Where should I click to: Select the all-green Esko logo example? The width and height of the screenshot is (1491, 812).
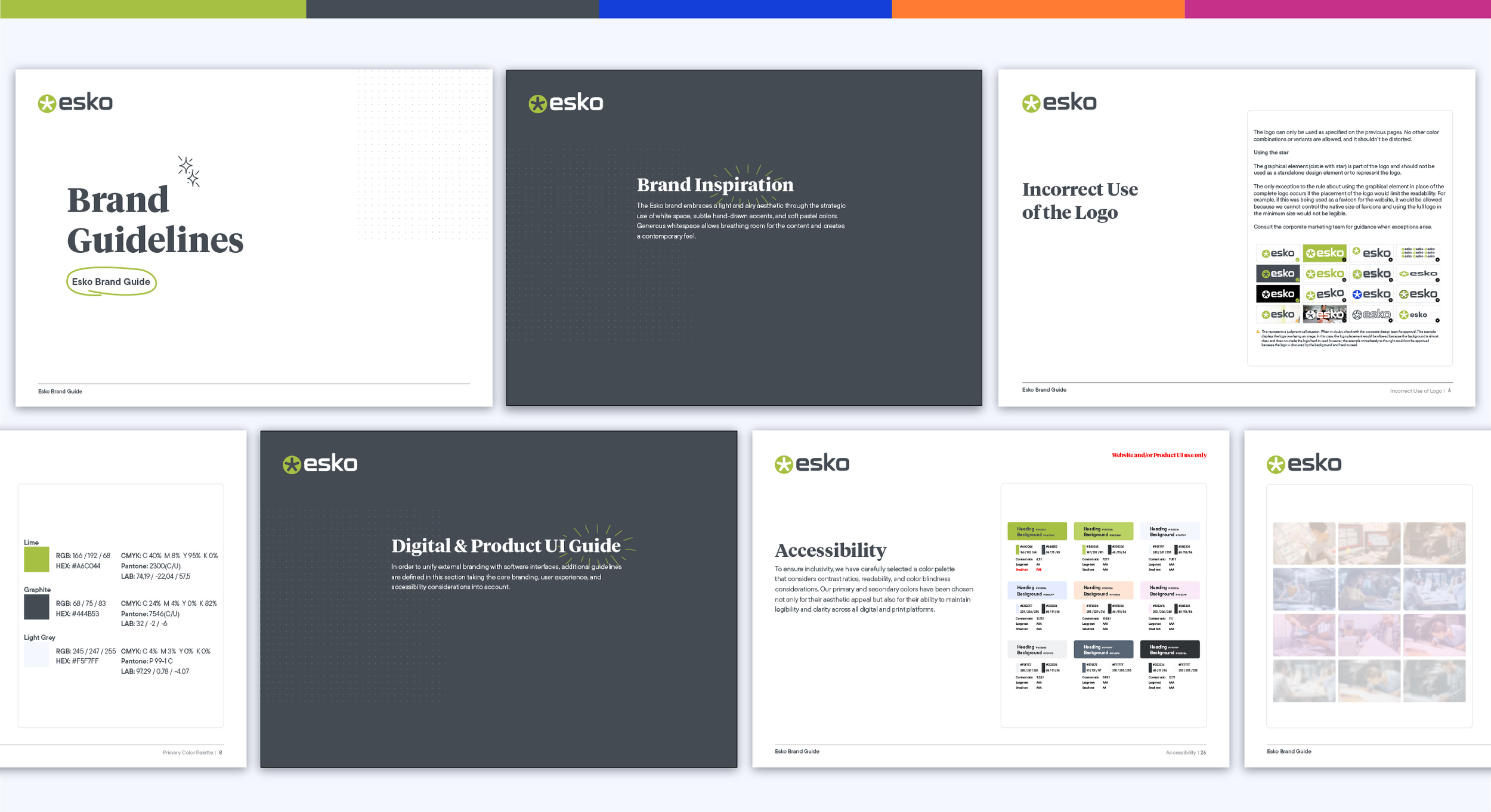pos(1325,274)
